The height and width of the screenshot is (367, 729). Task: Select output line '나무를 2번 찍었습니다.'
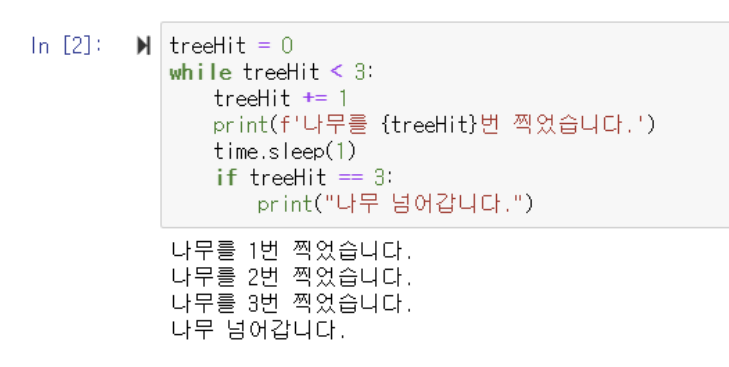[292, 278]
